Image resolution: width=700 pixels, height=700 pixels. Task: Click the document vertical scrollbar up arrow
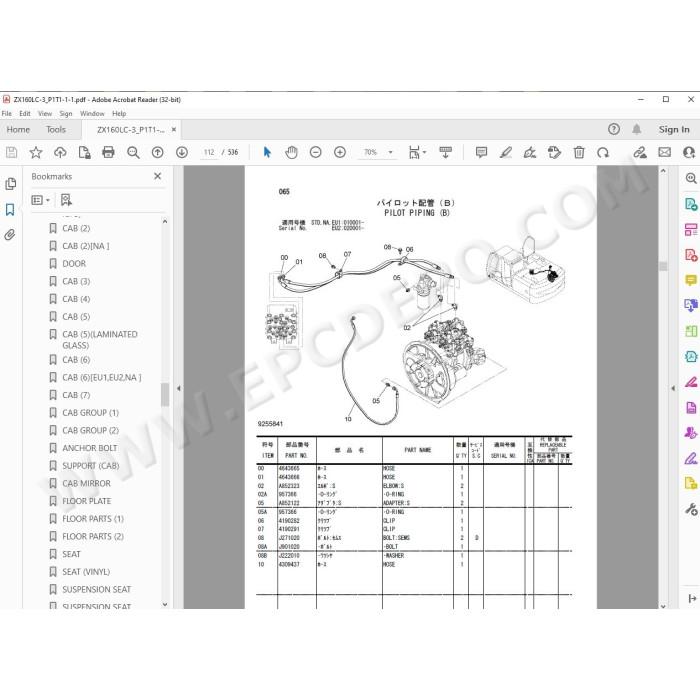pos(663,171)
